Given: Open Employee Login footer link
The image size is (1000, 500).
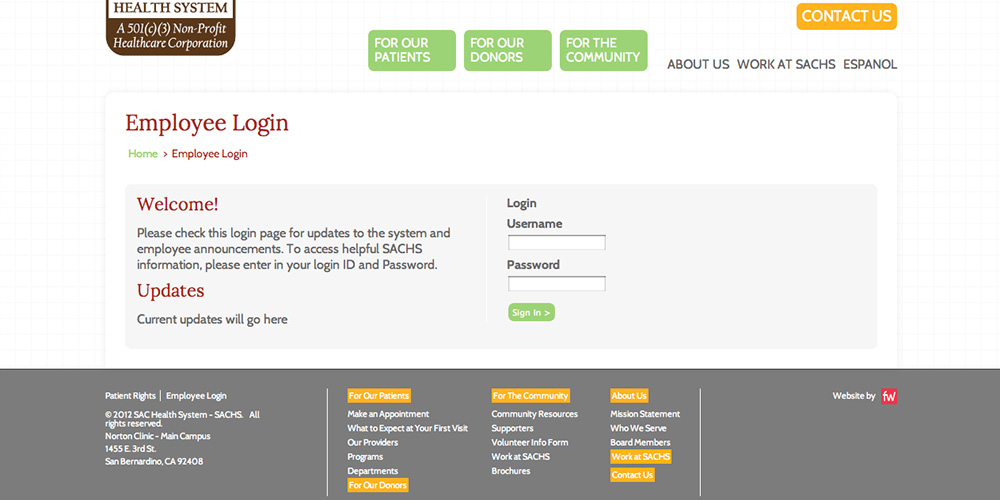Looking at the screenshot, I should [196, 396].
